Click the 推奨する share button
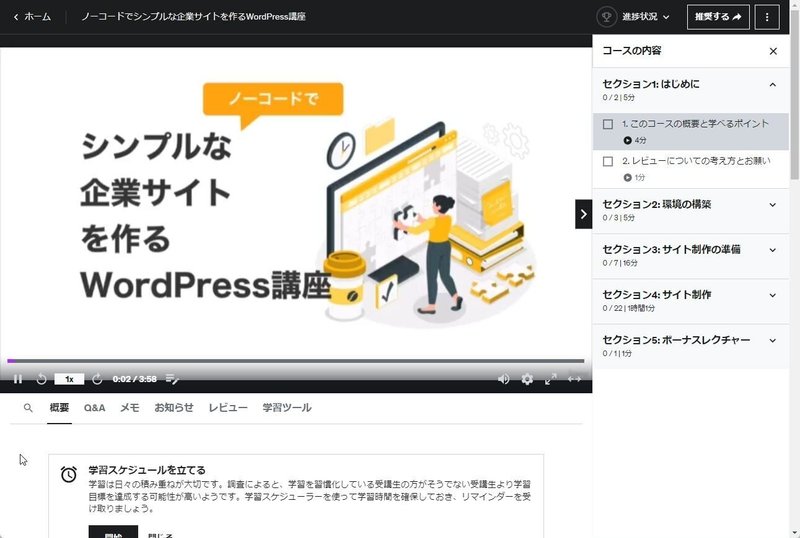 pos(718,17)
